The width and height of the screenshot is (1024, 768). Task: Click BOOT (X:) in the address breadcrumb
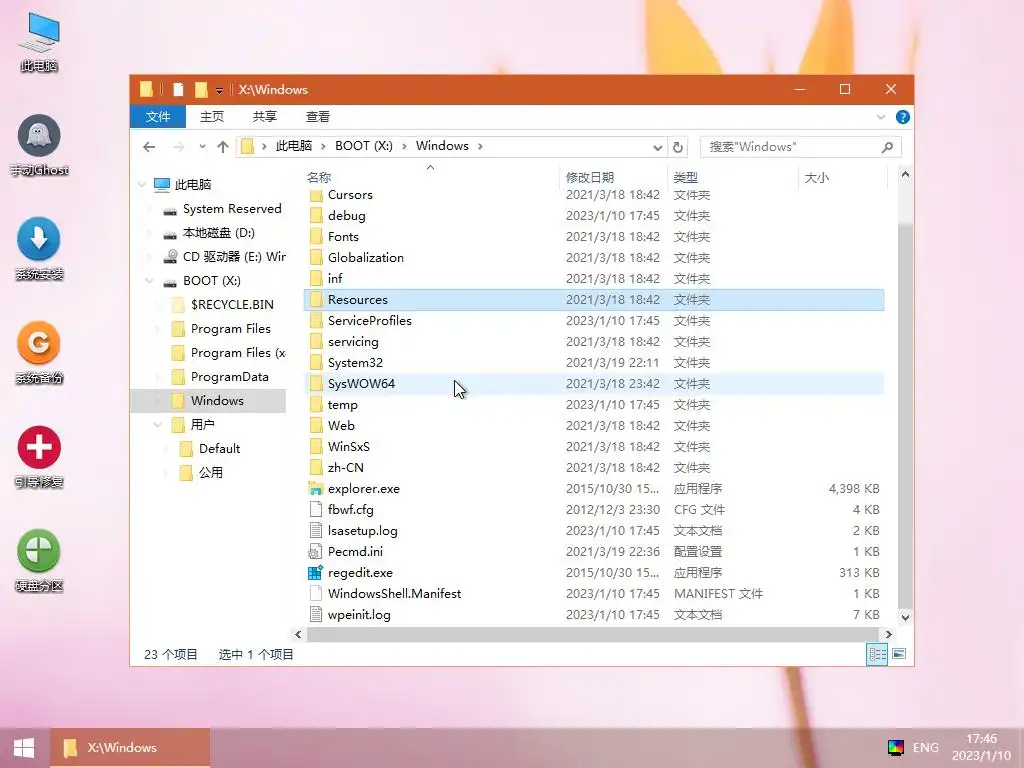pos(364,146)
